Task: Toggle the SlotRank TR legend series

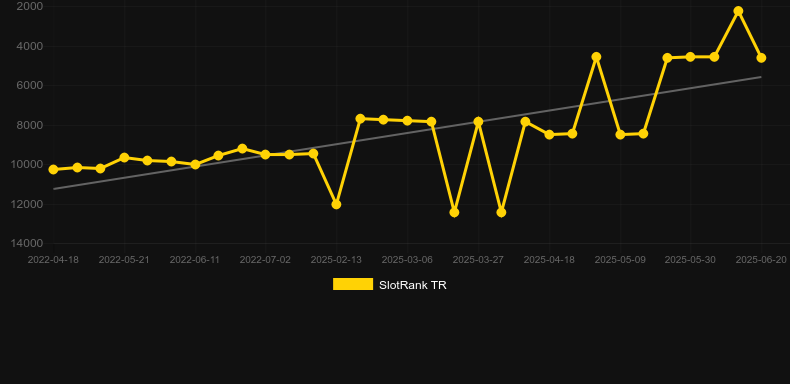Action: click(389, 285)
